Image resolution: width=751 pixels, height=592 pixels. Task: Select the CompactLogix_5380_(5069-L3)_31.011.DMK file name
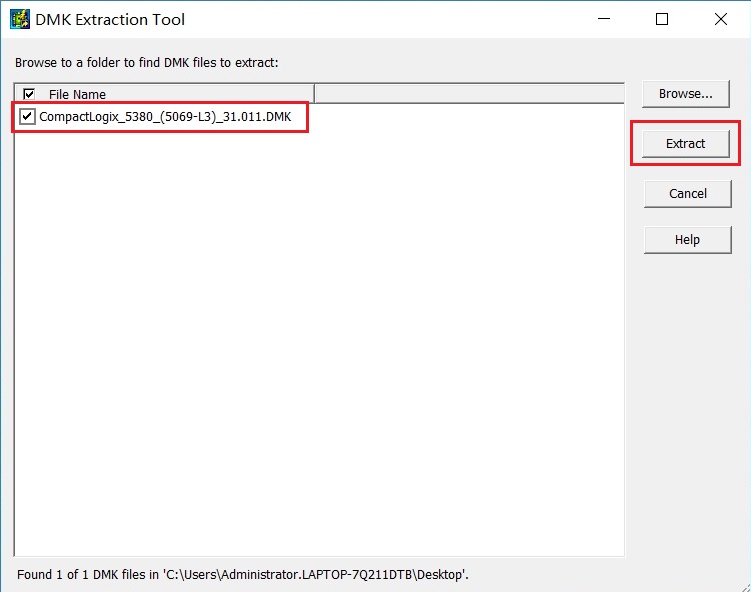click(x=165, y=117)
